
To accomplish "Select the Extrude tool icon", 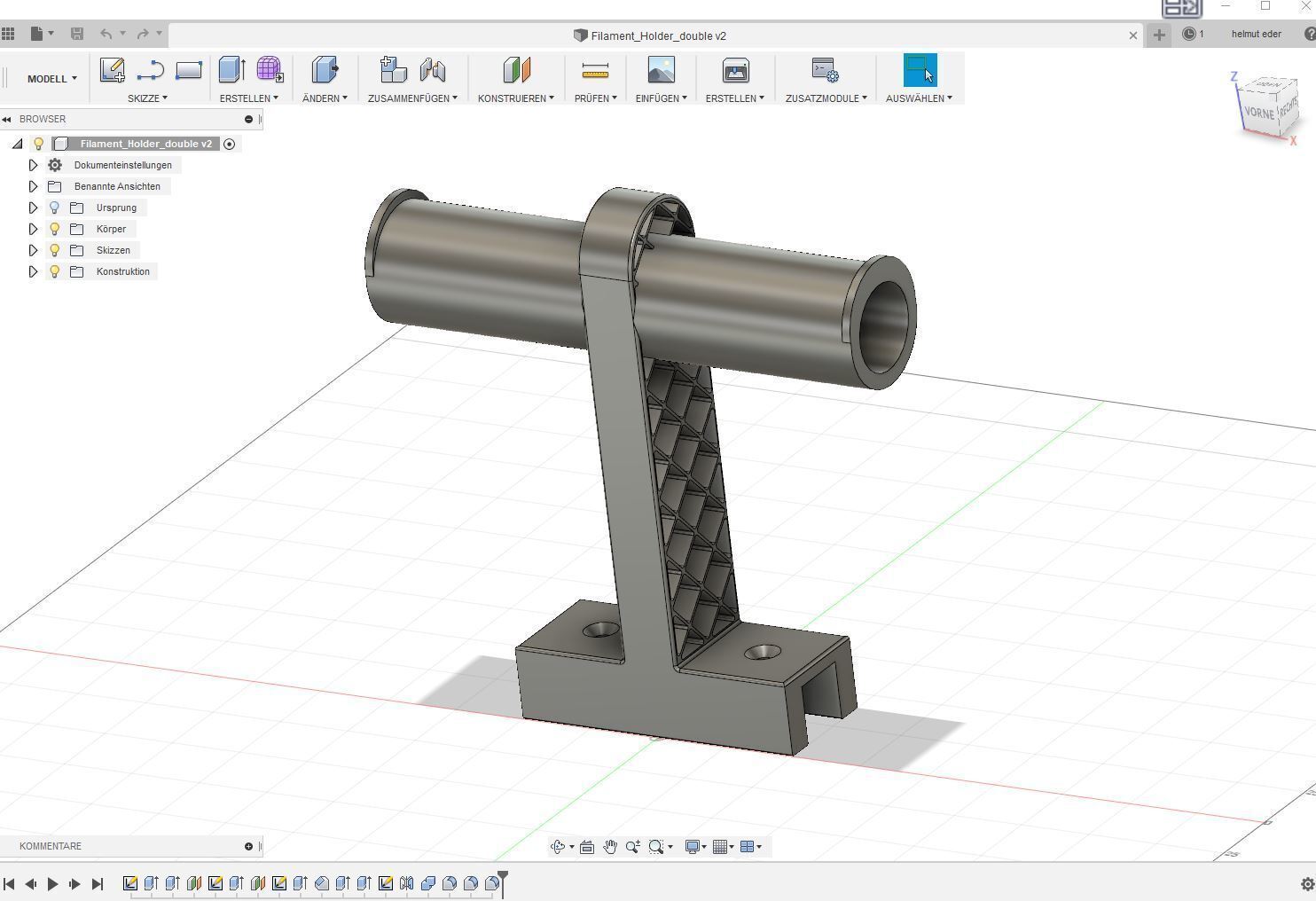I will coord(231,70).
